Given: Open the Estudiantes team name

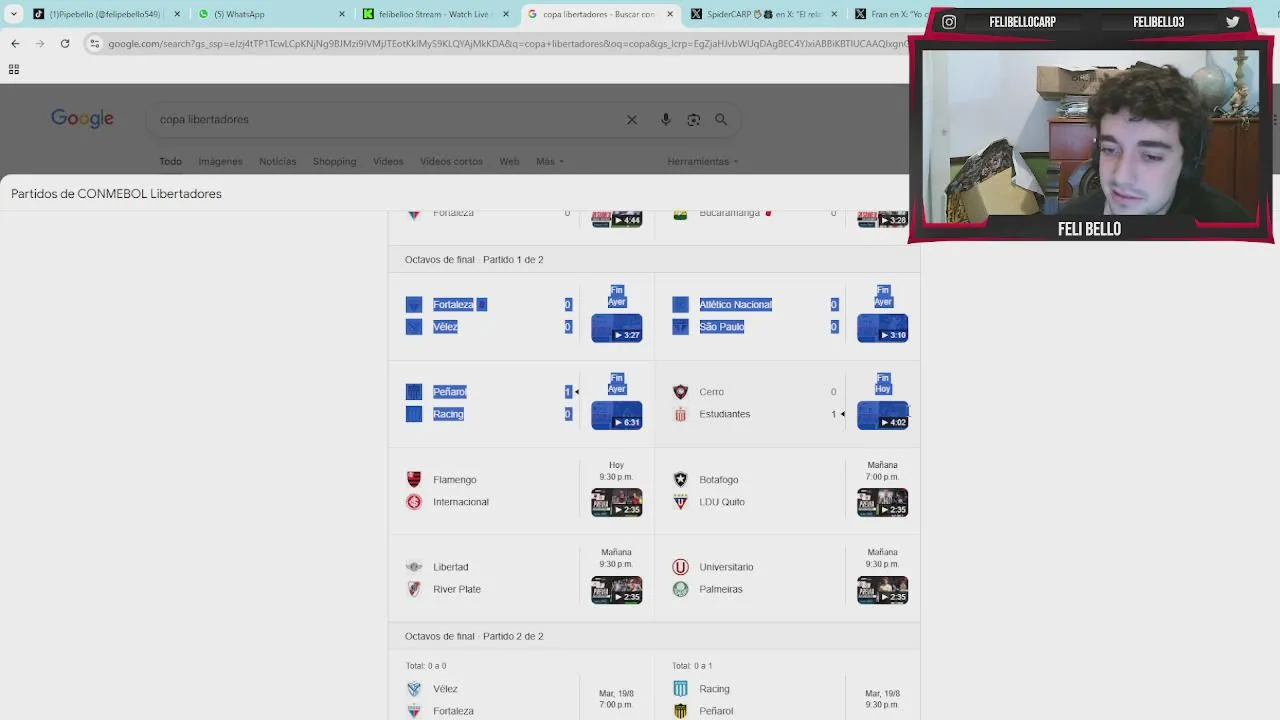Looking at the screenshot, I should (724, 414).
